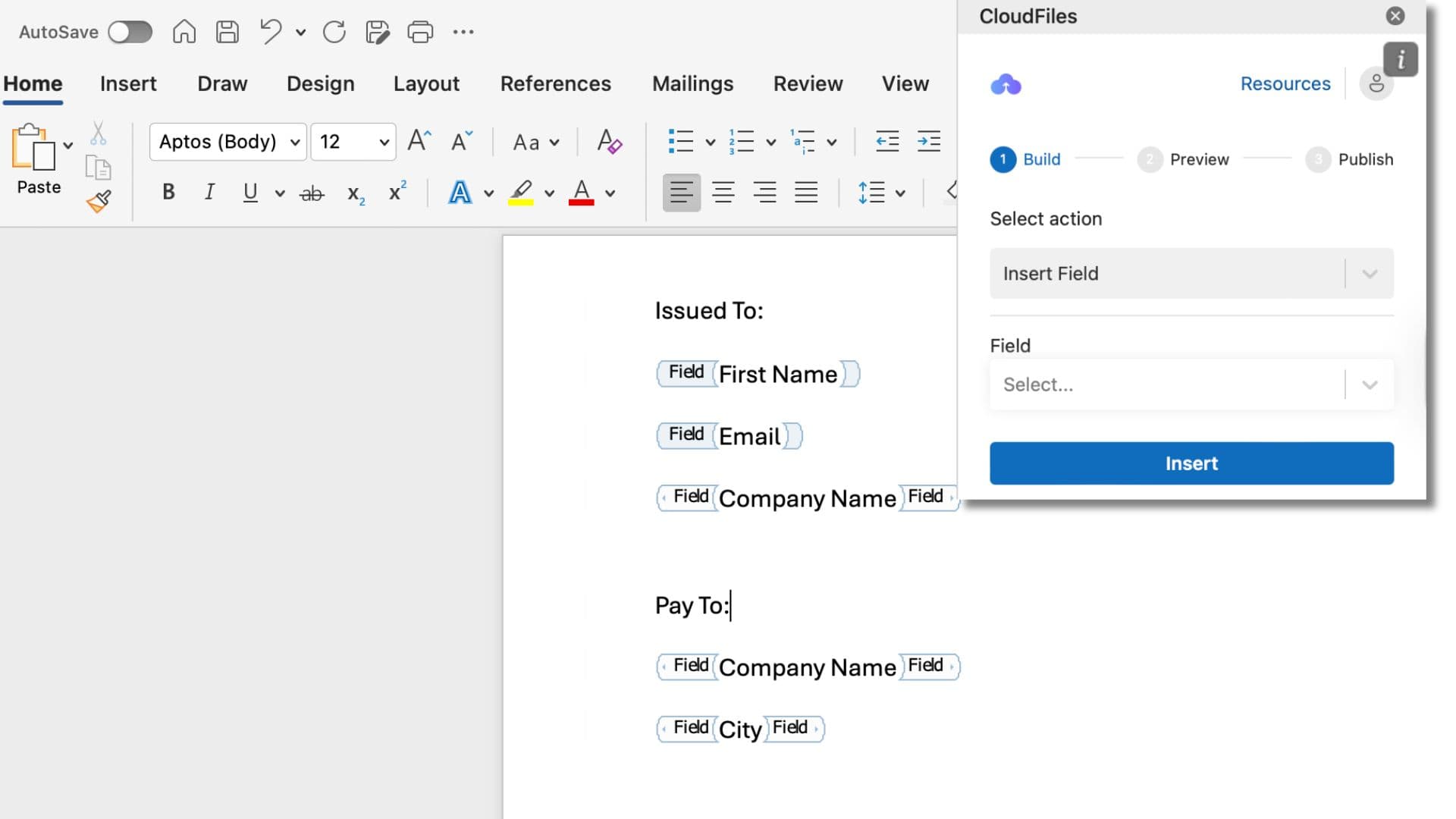Screen dimensions: 1456x819
Task: Undo the last action
Action: (269, 32)
